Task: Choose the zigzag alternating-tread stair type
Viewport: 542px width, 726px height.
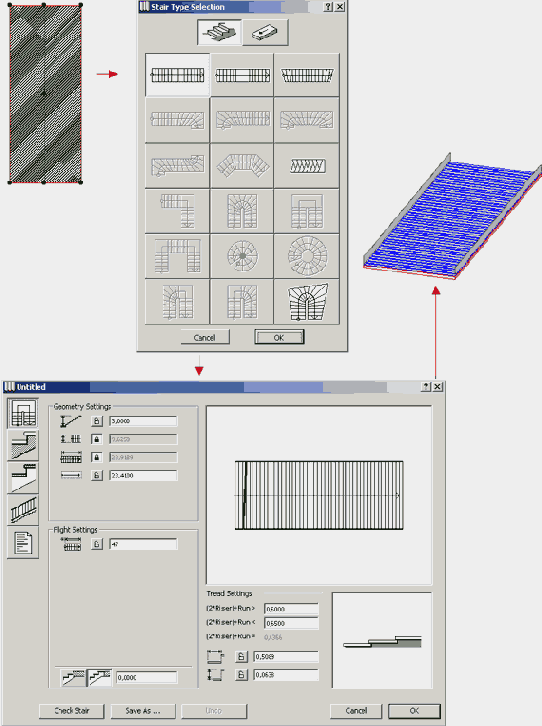Action: coord(307,165)
